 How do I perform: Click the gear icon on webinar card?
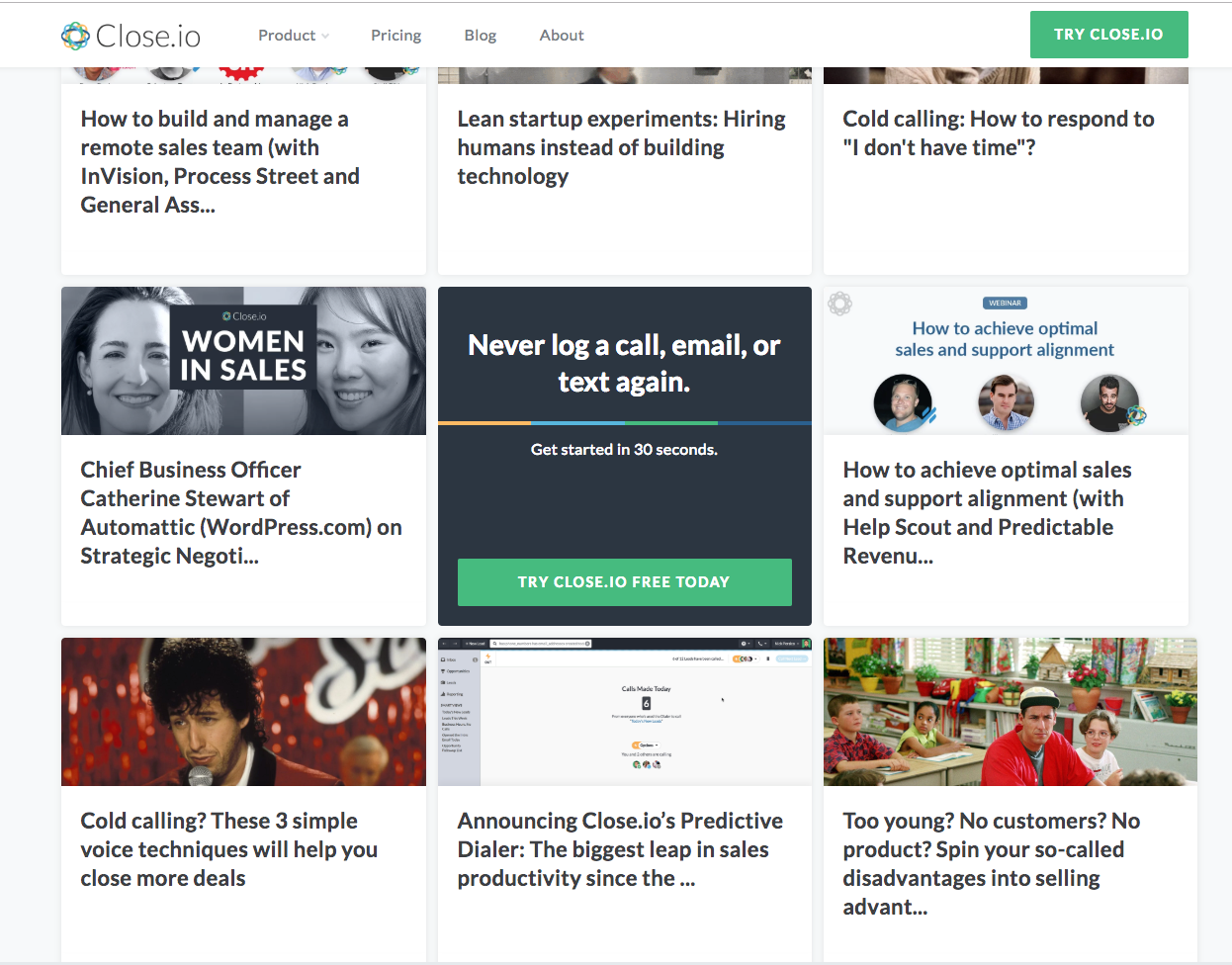(839, 304)
